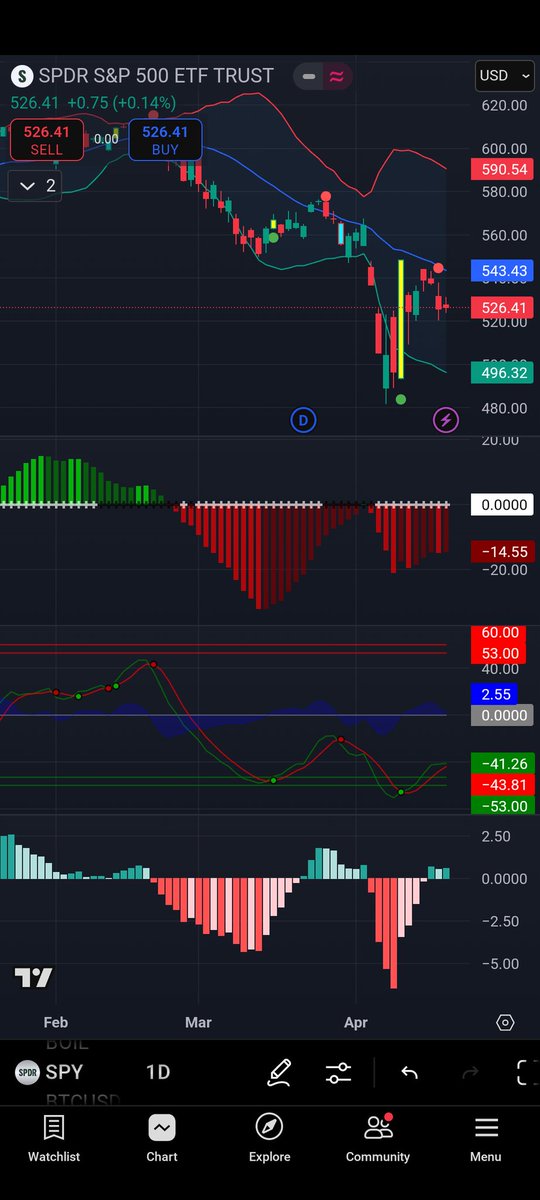Tap the SPDR S&P 500 ETF TRUST title

(x=155, y=76)
